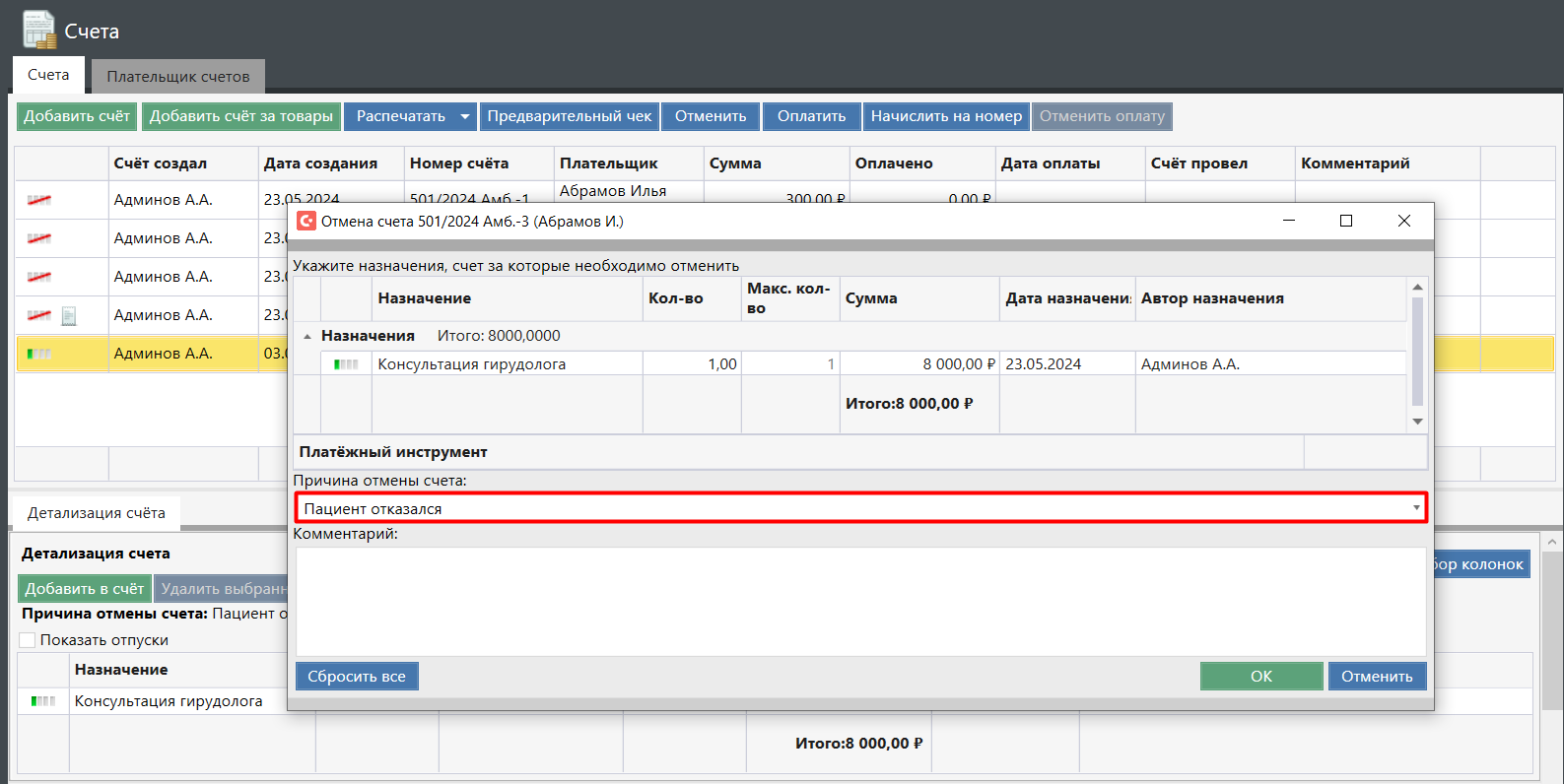Click the dialog's red title bar icon
Viewport: 1564px width, 784px height.
[x=306, y=222]
